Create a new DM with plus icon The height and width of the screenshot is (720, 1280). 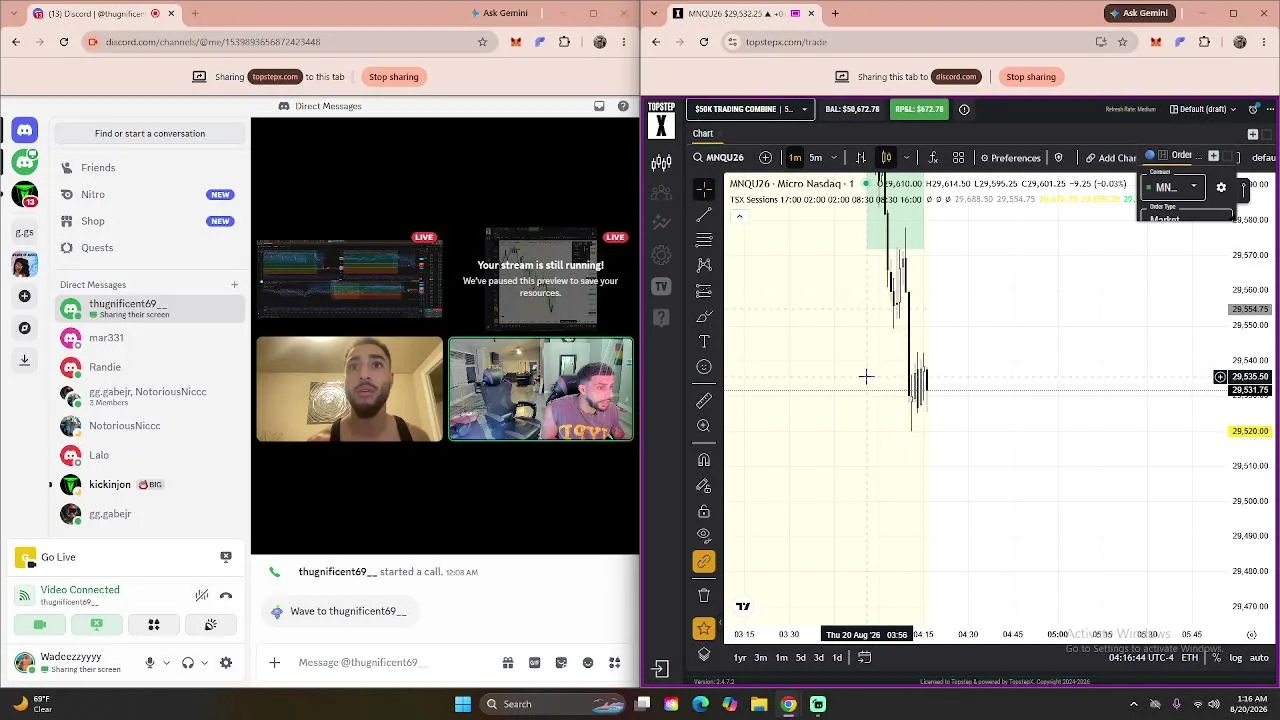coord(234,285)
